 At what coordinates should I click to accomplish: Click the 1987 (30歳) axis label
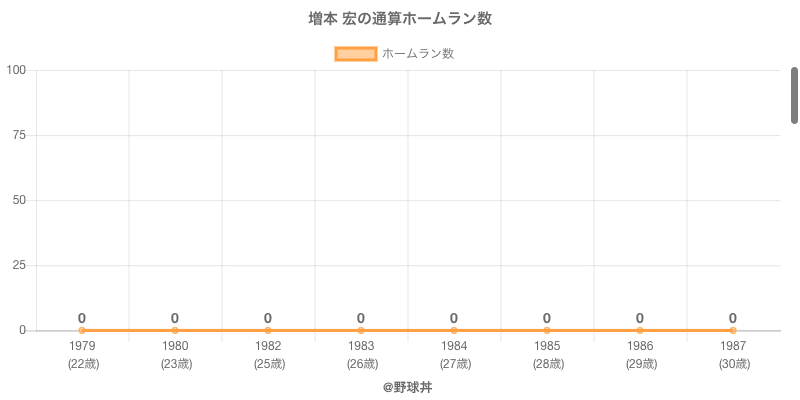pyautogui.click(x=733, y=355)
